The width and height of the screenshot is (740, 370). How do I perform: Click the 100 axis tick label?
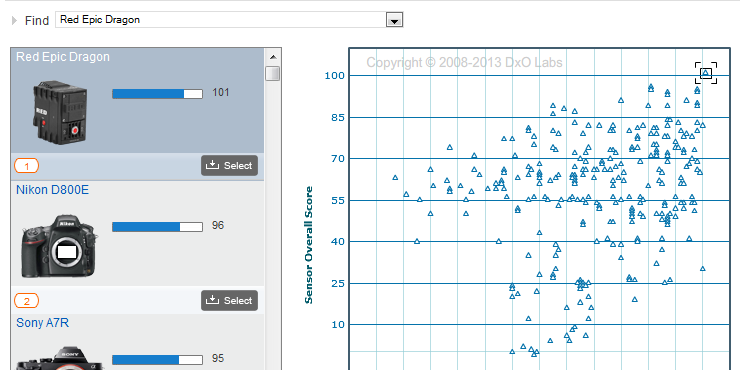(334, 76)
